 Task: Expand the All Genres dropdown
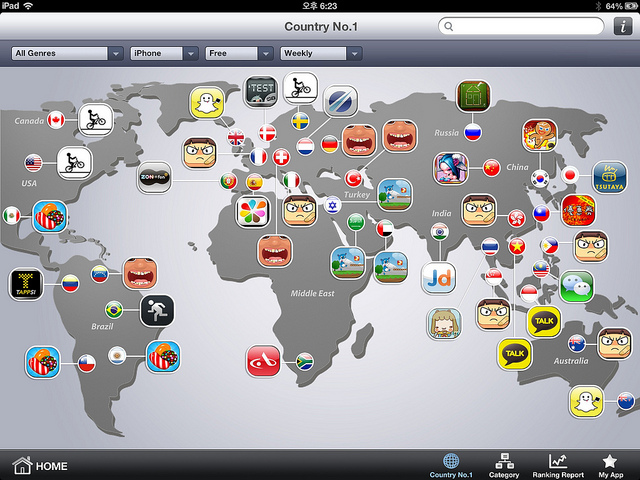(67, 53)
